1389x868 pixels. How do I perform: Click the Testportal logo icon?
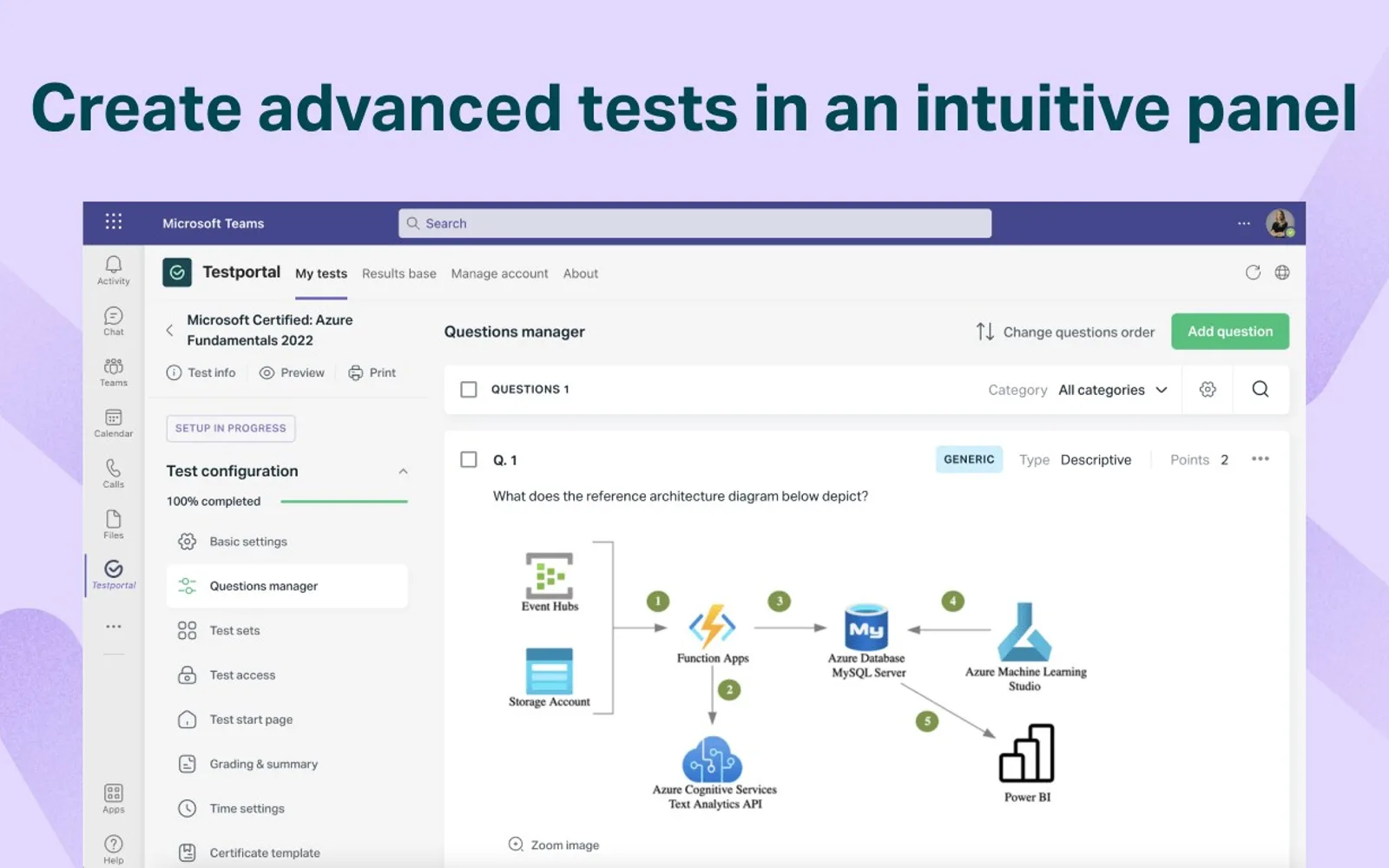pyautogui.click(x=177, y=273)
